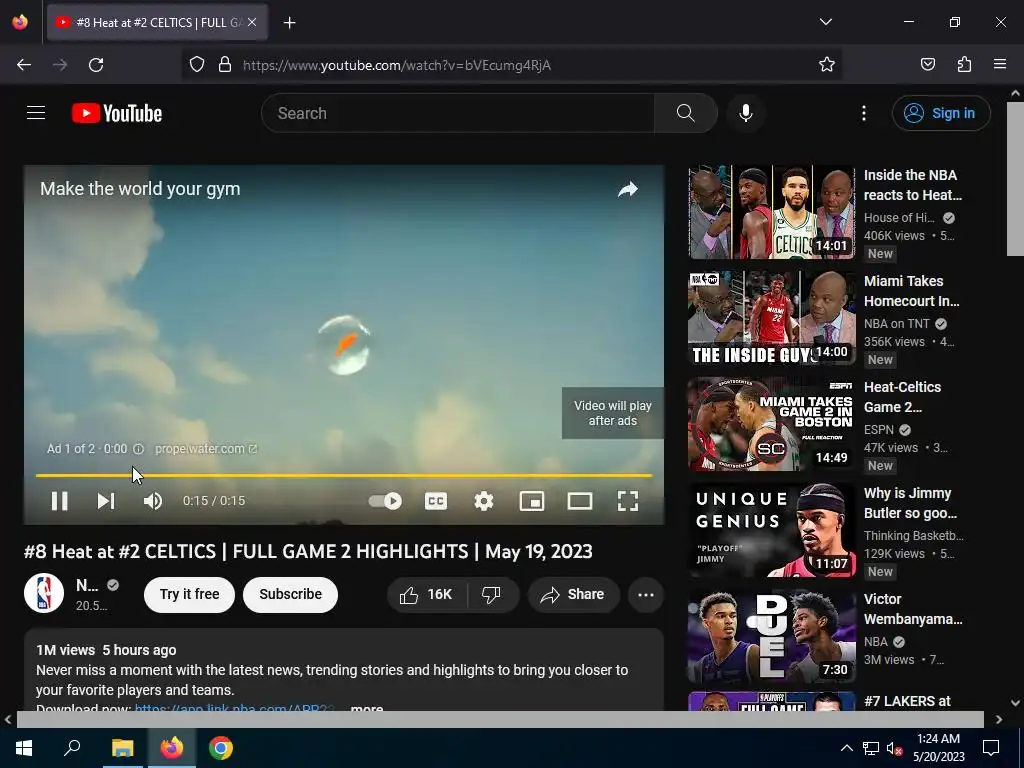Save page to Pocket

(927, 65)
